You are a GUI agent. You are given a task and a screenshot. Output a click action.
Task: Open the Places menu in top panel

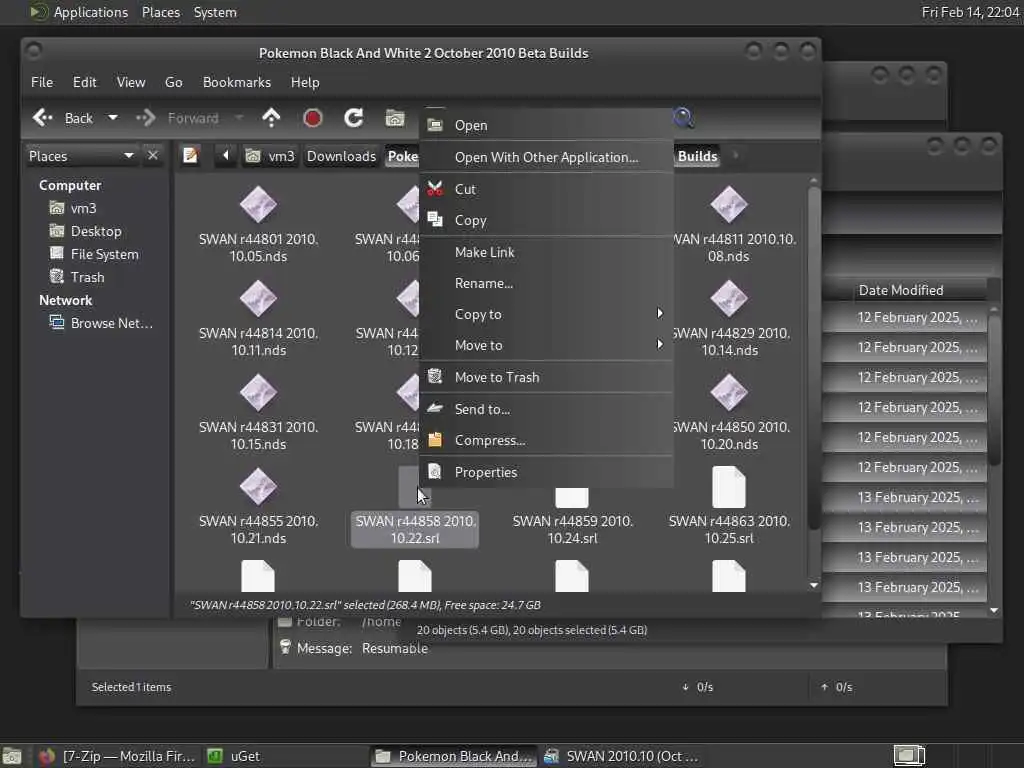click(161, 12)
